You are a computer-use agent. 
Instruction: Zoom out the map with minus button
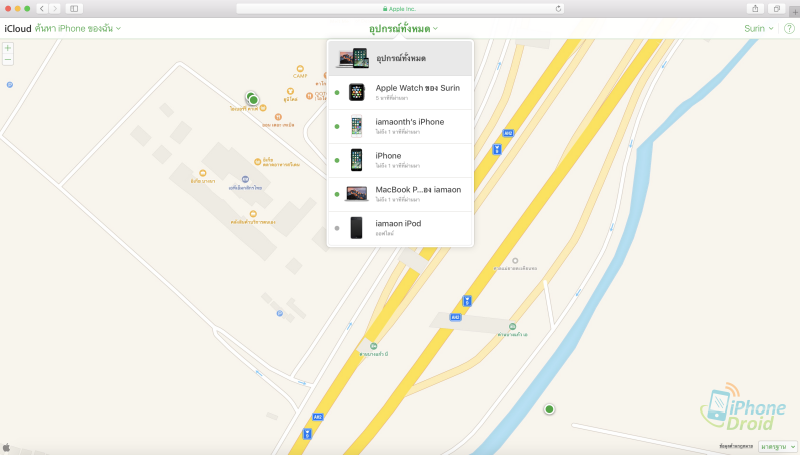click(8, 60)
